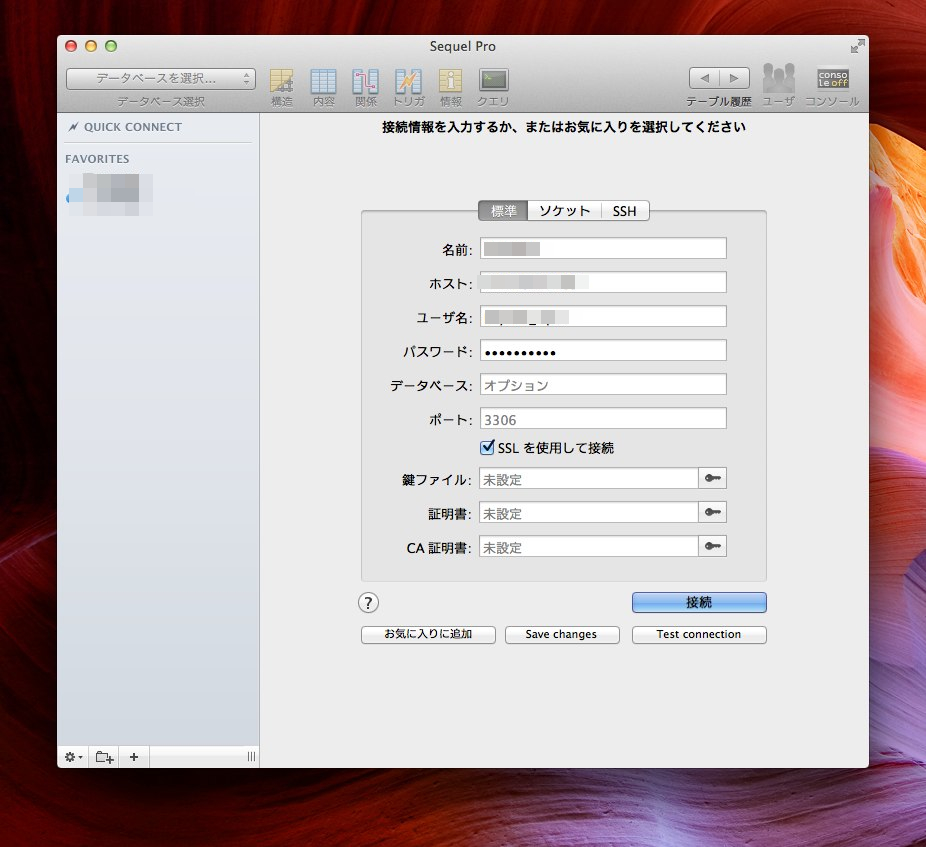Open help with the question mark button
The image size is (926, 847).
click(x=369, y=602)
